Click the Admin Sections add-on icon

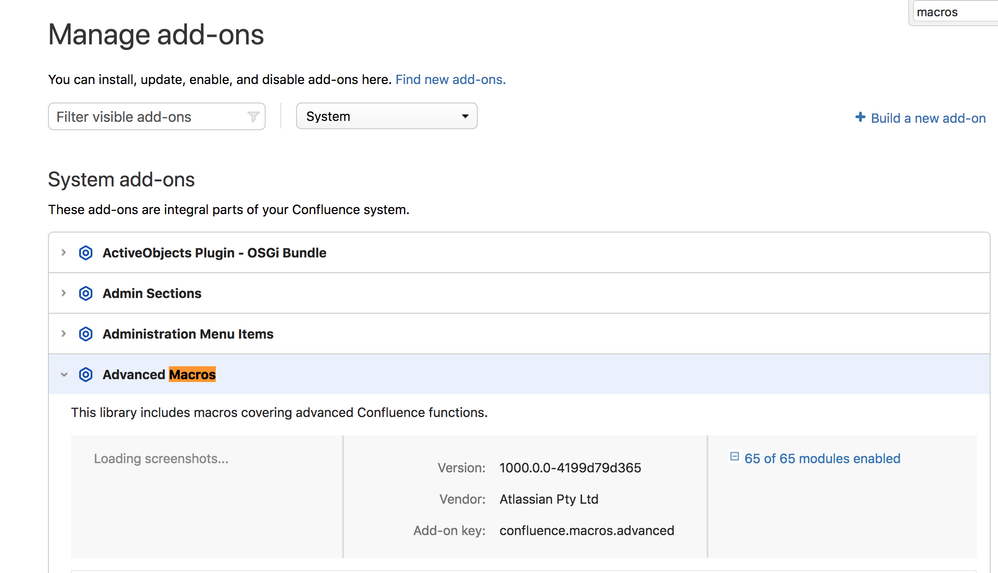point(85,294)
